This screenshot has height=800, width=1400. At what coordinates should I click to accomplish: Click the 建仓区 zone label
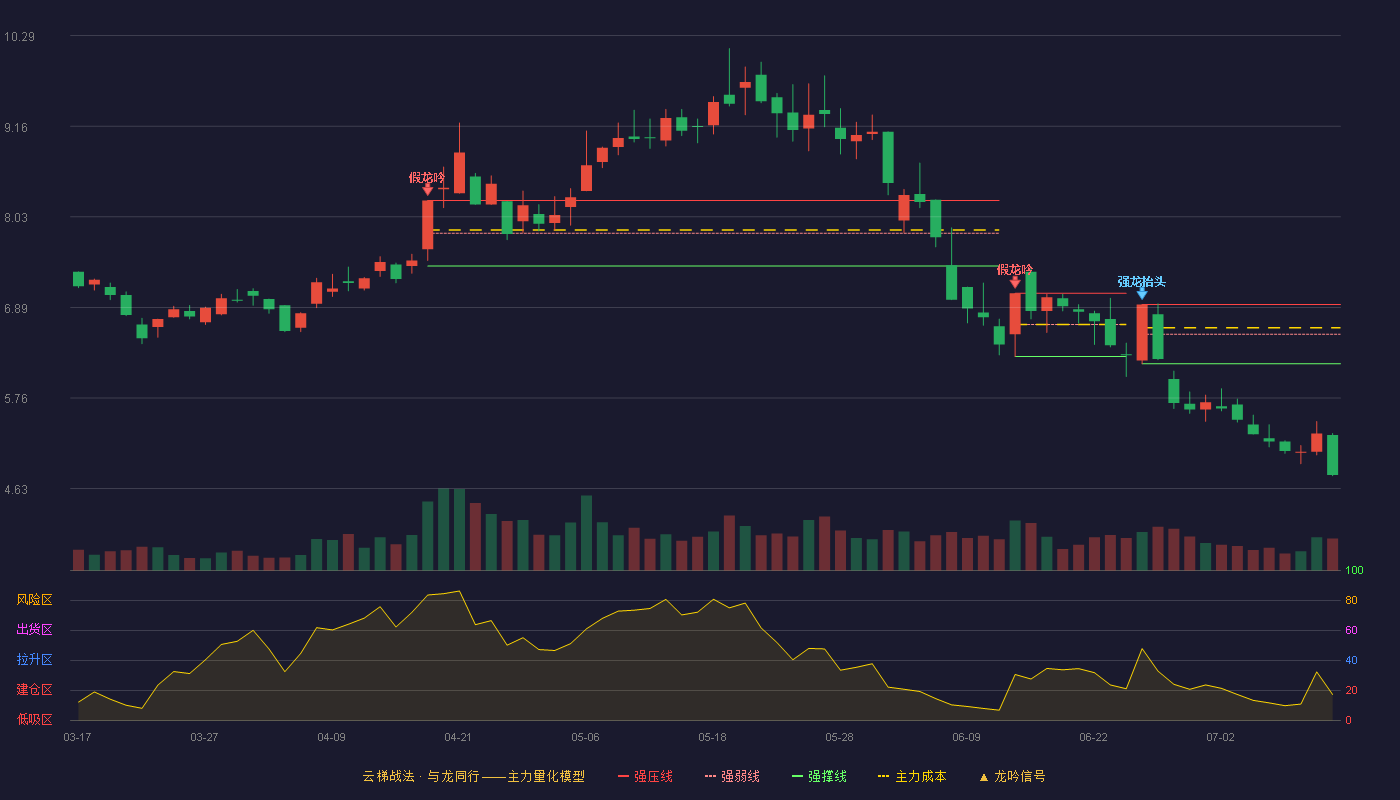(x=34, y=690)
